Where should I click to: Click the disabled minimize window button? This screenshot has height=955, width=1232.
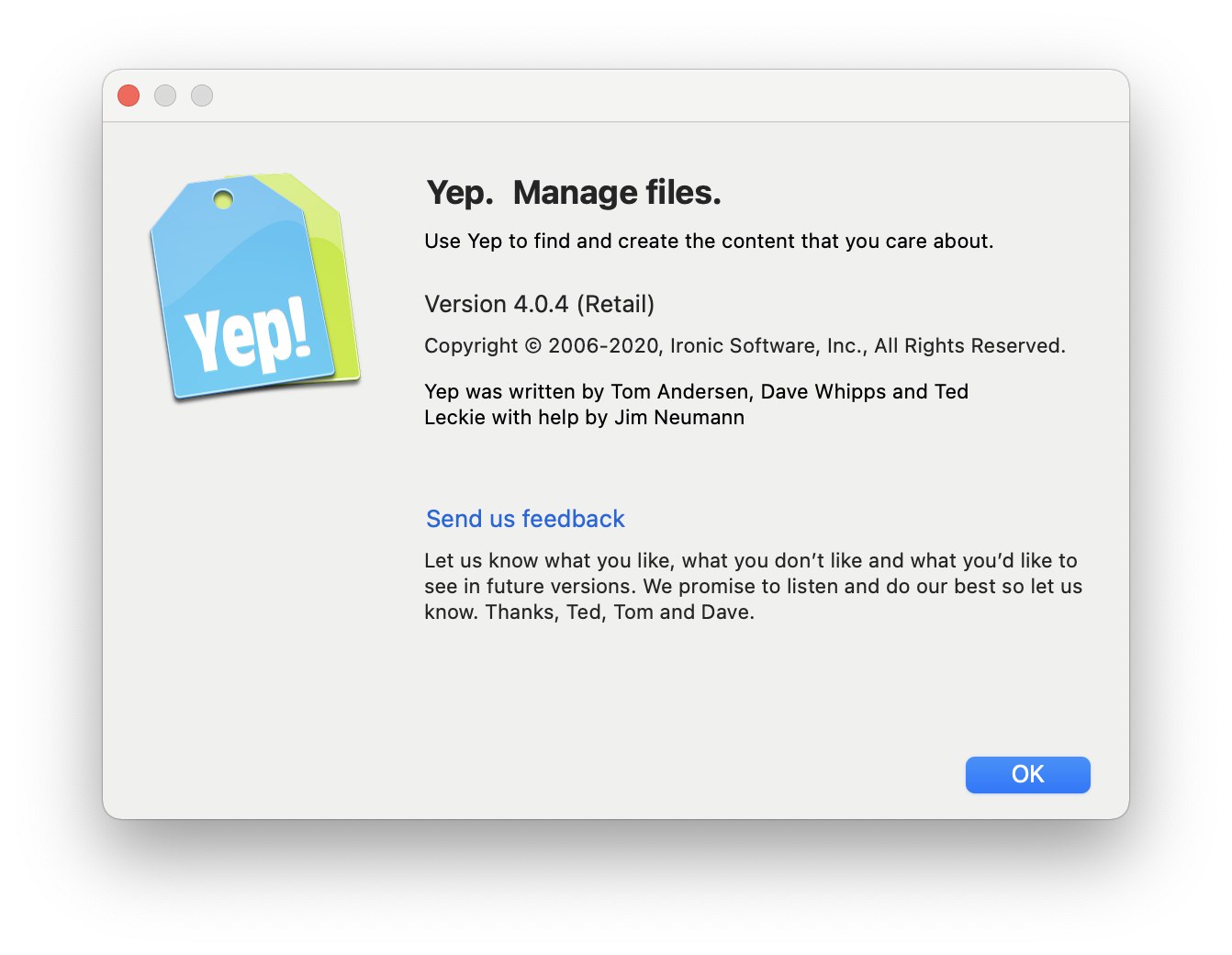165,95
